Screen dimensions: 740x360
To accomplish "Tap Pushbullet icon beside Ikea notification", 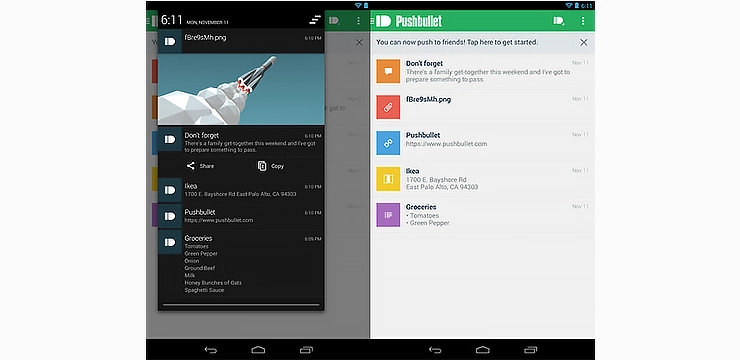I will (x=170, y=190).
